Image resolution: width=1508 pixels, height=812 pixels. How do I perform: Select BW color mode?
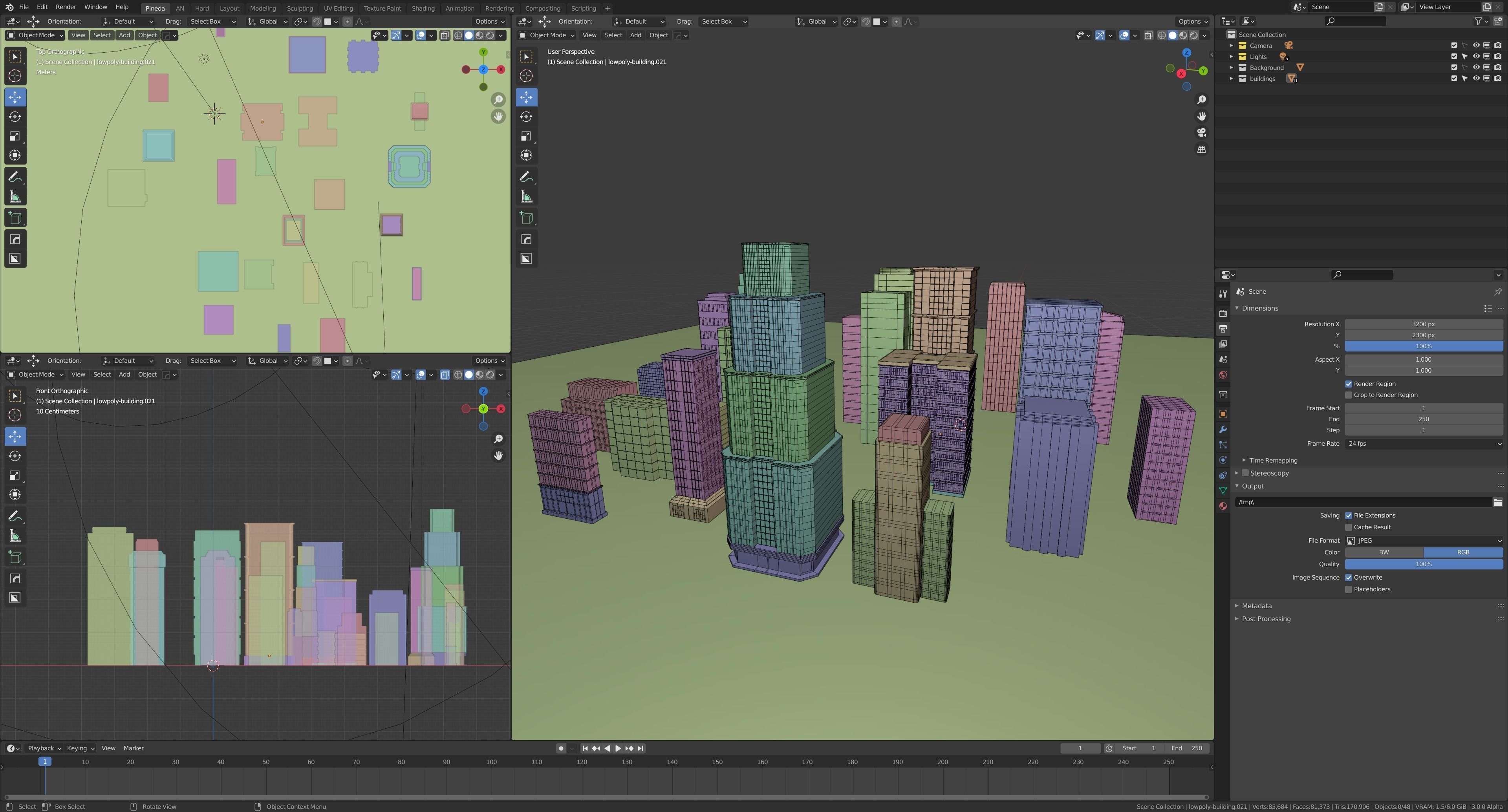(x=1384, y=552)
